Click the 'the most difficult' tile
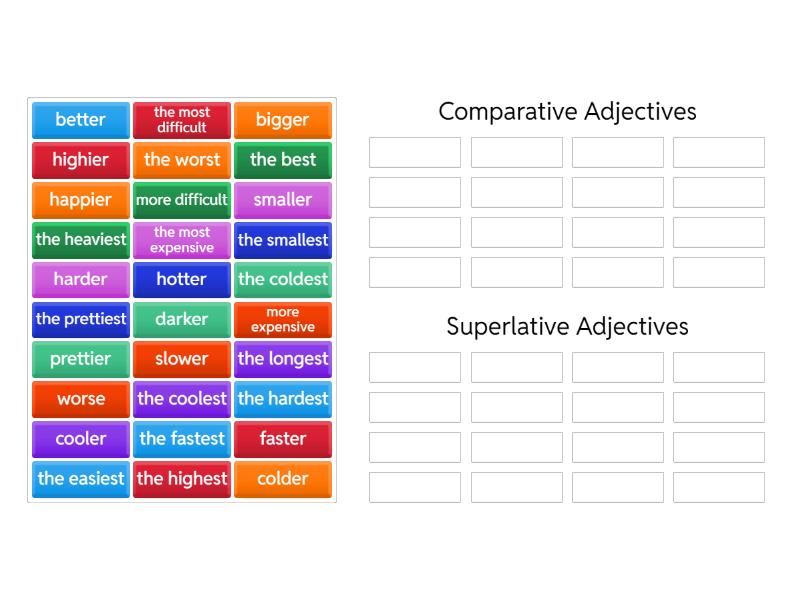800x600 pixels. tap(181, 120)
